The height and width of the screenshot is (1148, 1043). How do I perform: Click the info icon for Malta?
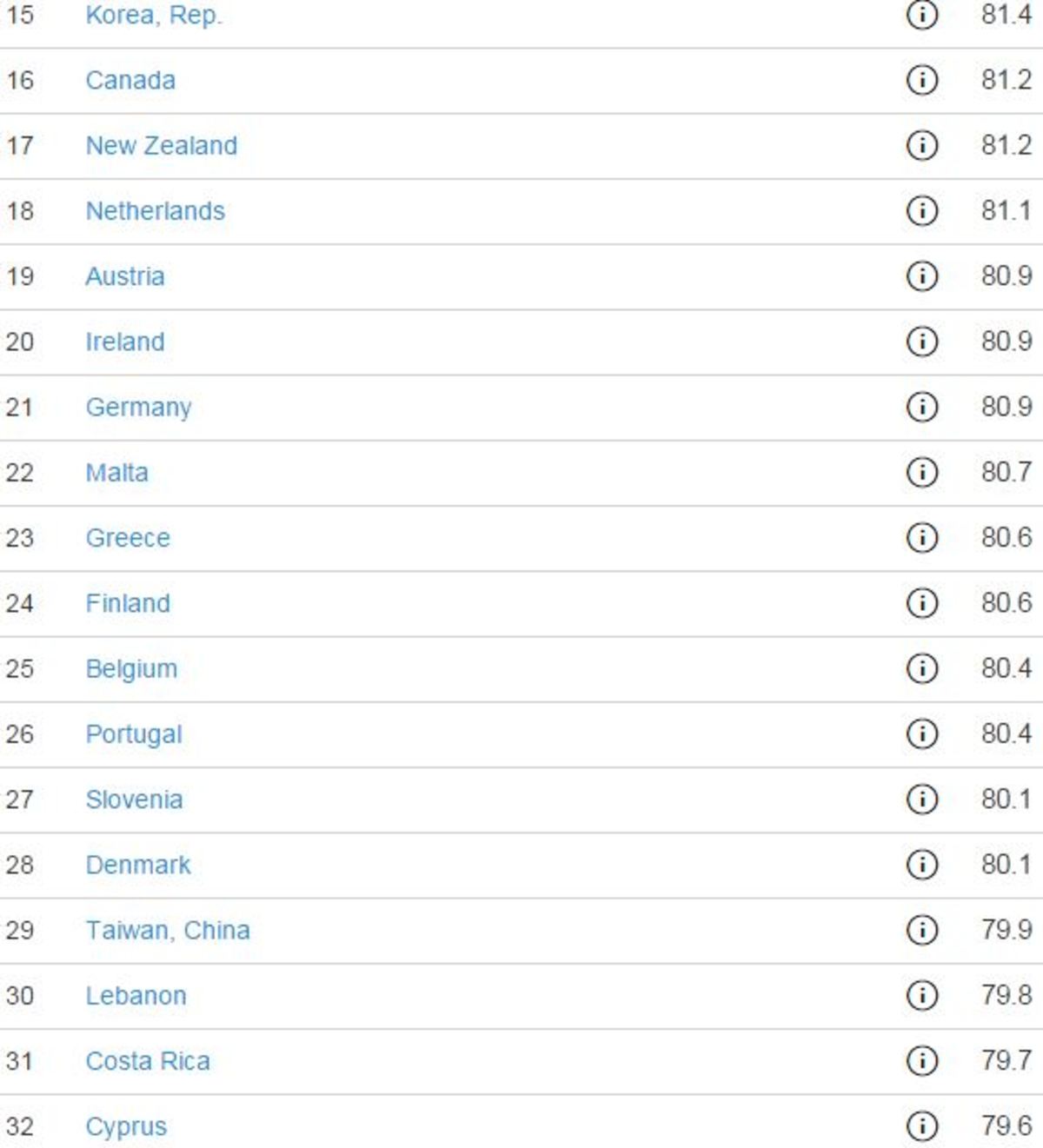[x=922, y=472]
